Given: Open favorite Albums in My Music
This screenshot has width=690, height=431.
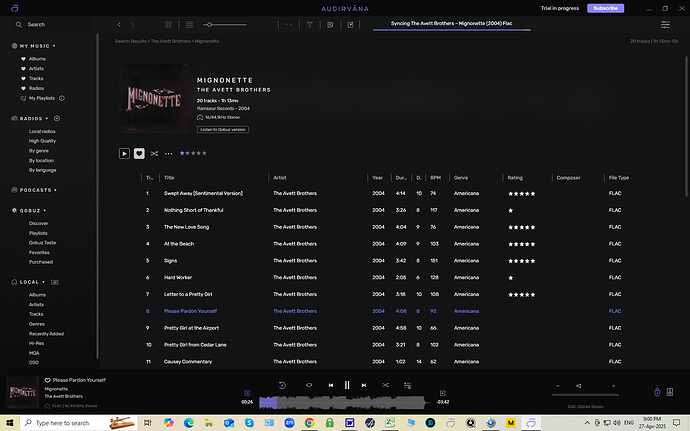Looking at the screenshot, I should click(37, 59).
